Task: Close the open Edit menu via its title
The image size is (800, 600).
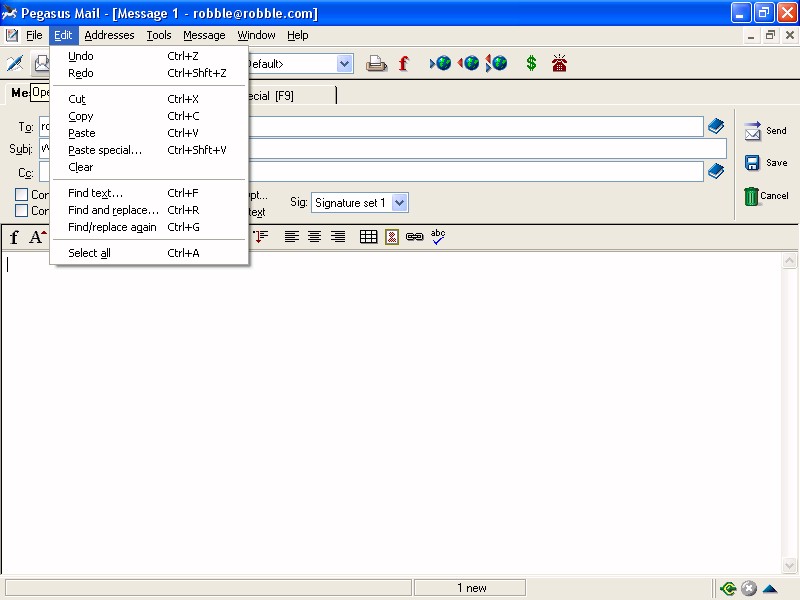Action: tap(63, 35)
